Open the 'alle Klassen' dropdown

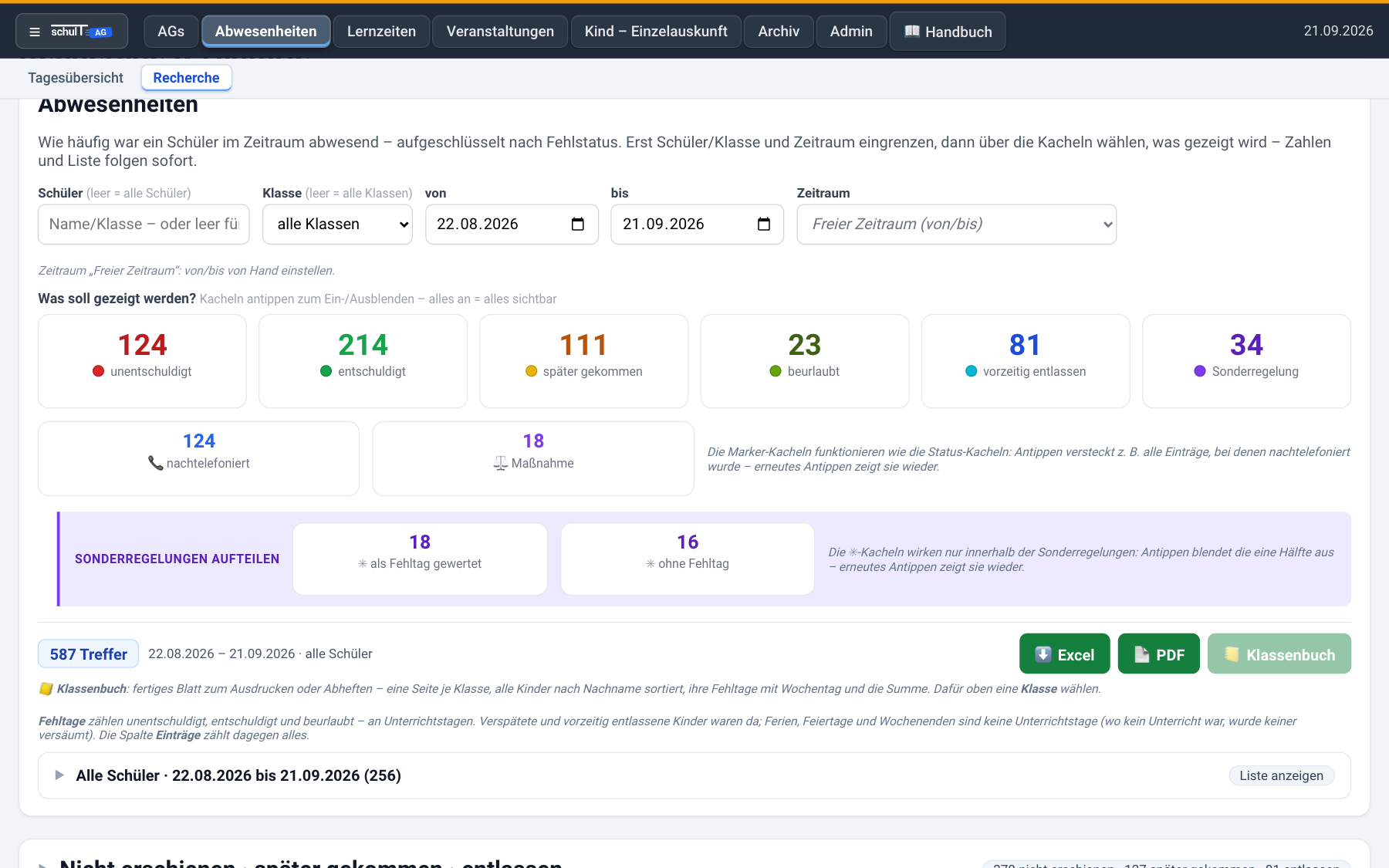click(x=337, y=224)
